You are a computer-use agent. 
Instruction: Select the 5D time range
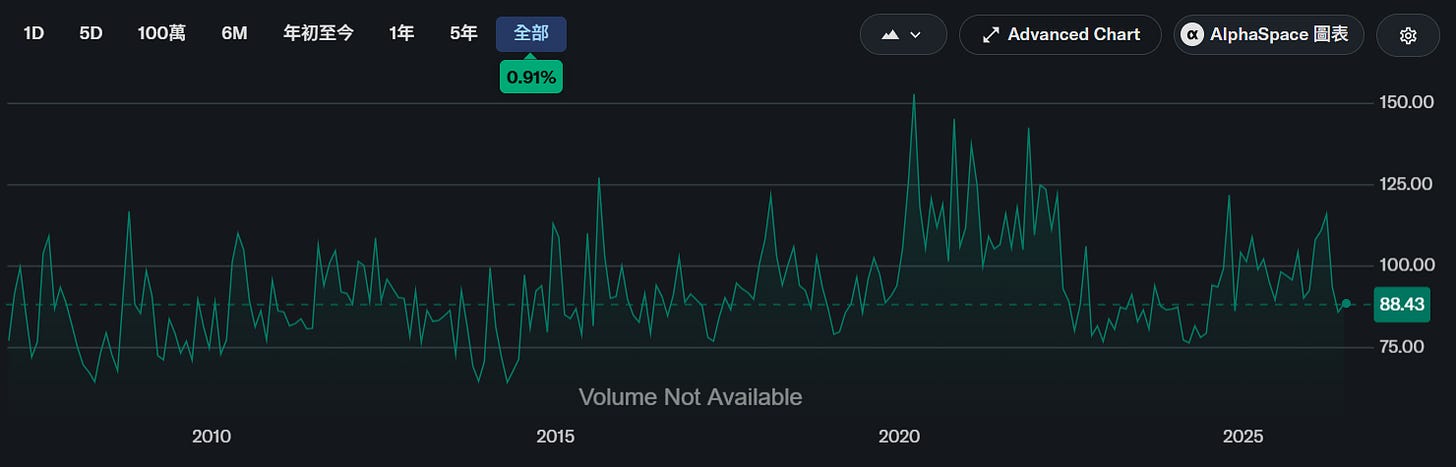coord(91,34)
